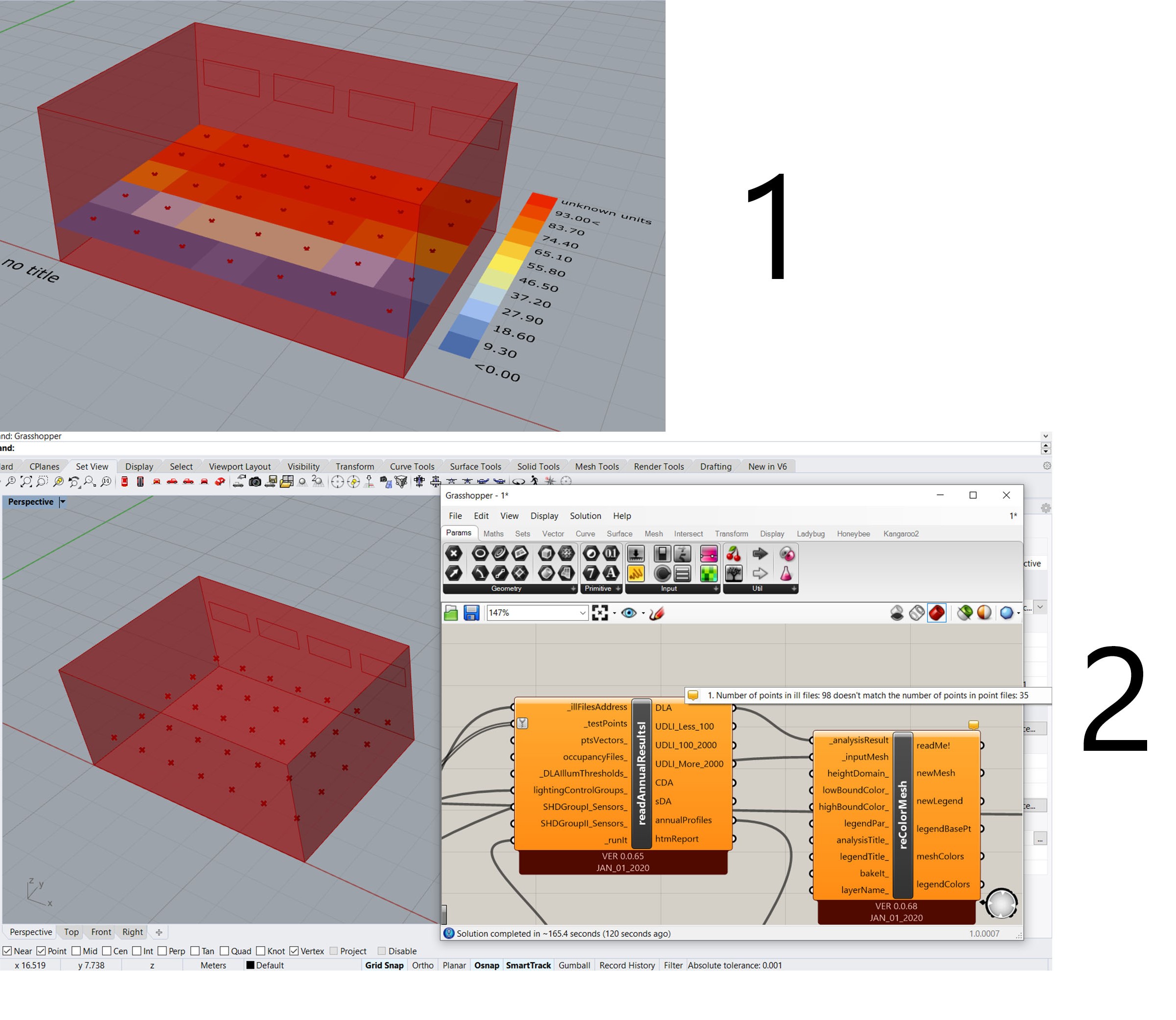
Task: Toggle the Point osnap checkbox
Action: coord(41,951)
